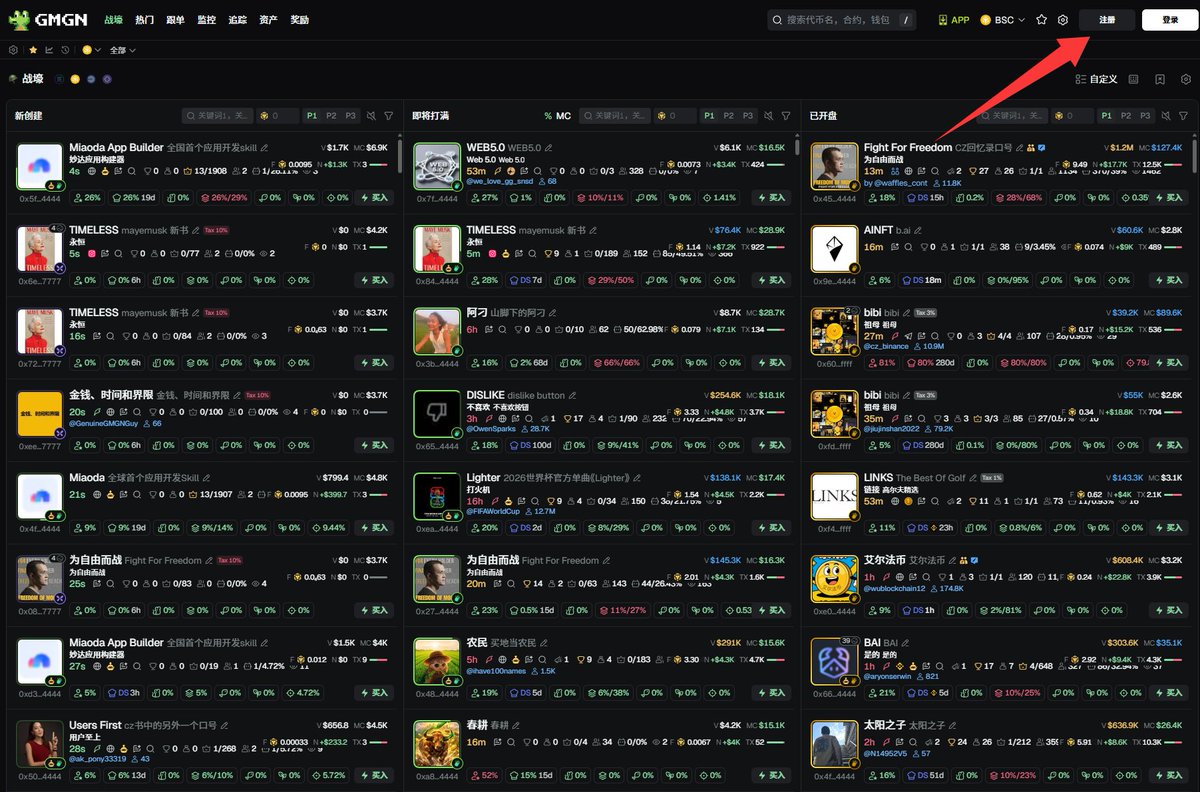
Task: Open the filter funnel icon in 新创建 column
Action: (x=388, y=116)
